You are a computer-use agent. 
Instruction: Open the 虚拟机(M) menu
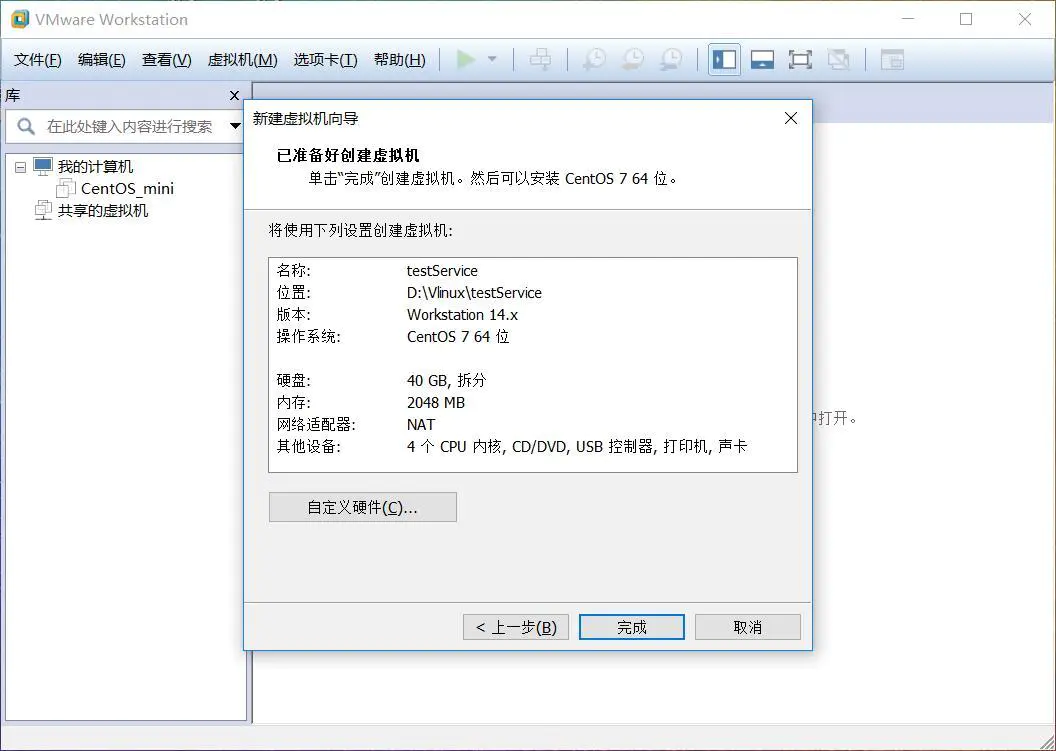(x=242, y=60)
